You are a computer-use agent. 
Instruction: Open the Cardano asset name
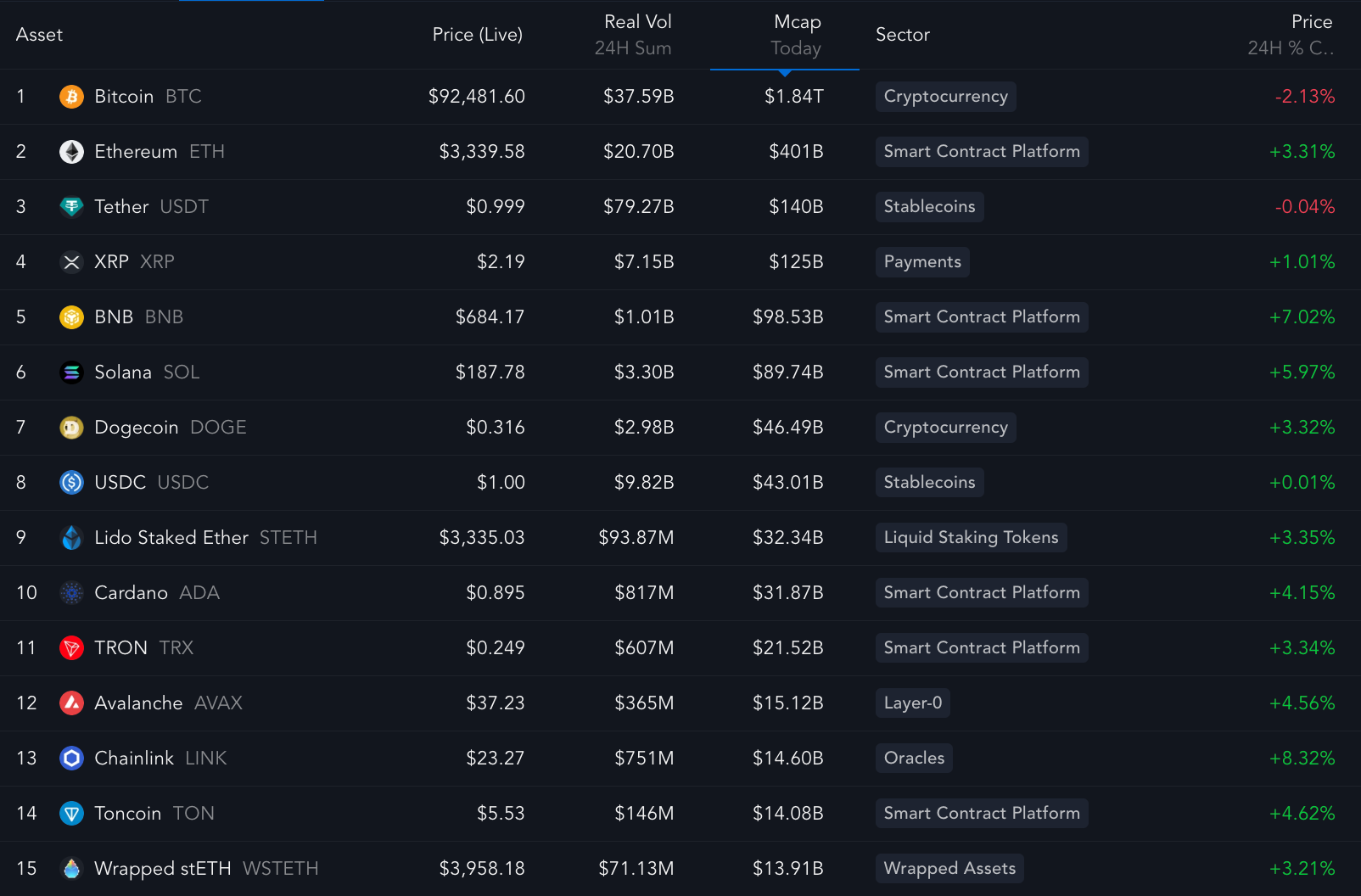pos(131,593)
